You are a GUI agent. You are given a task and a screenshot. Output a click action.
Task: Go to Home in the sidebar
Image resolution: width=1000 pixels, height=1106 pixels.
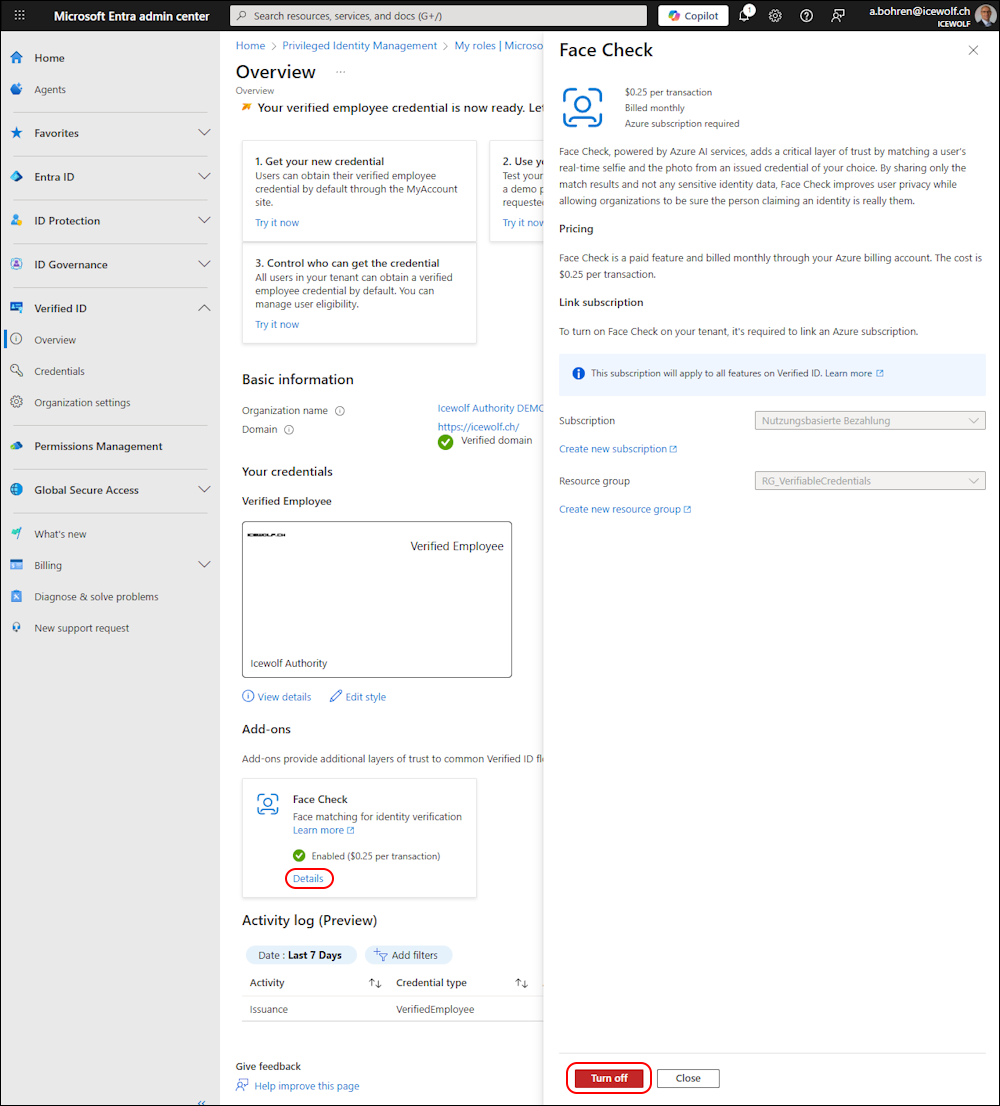[x=49, y=58]
